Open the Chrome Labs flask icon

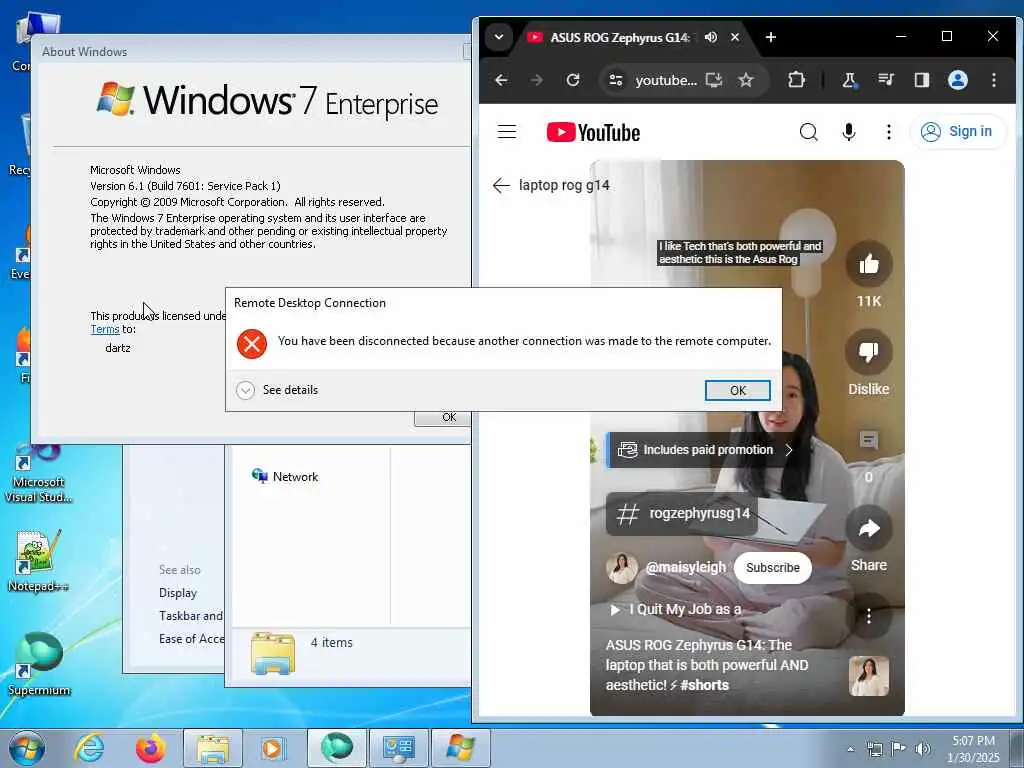coord(849,80)
